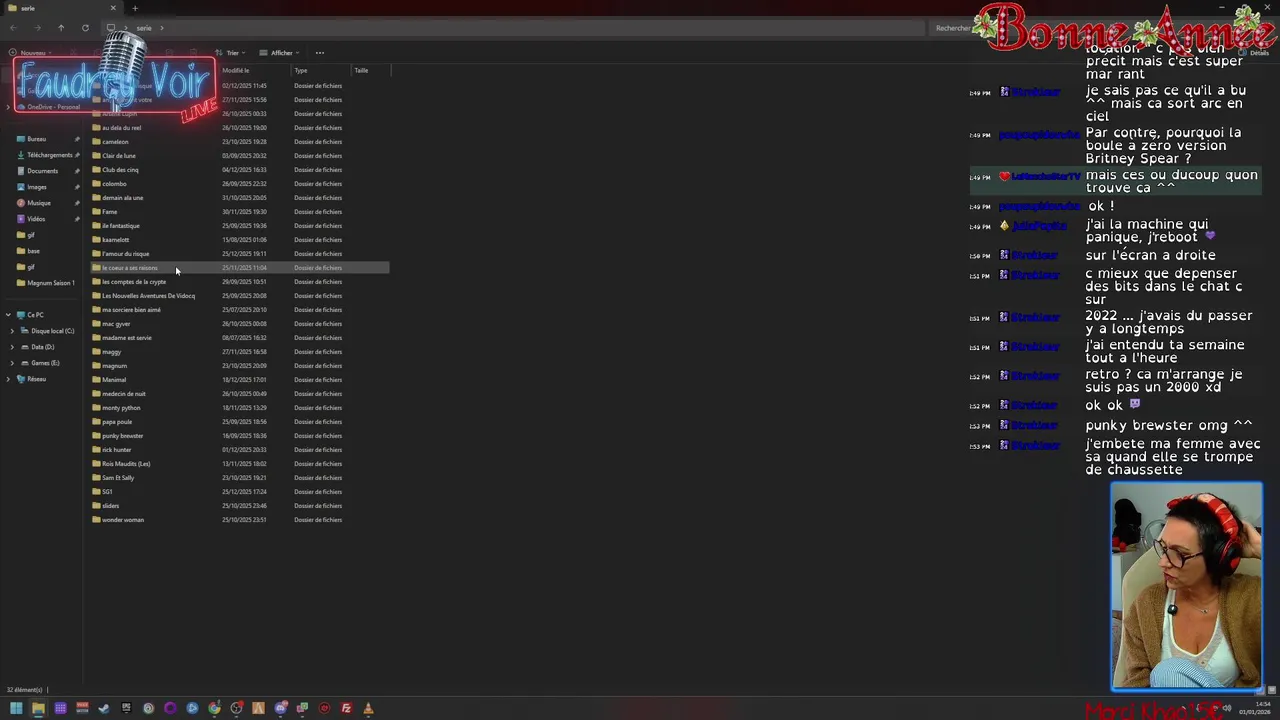Click File Explorer icon in taskbar
Screen dimensions: 1280x720
[x=38, y=708]
